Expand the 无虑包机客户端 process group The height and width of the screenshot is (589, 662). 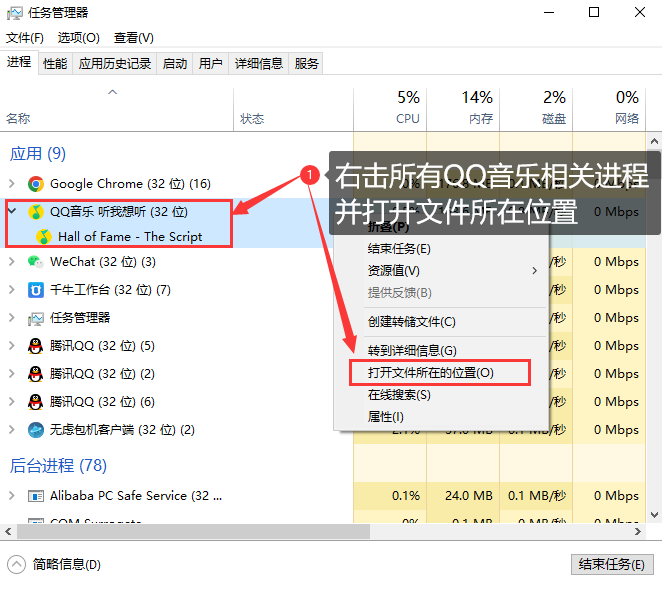coord(12,429)
